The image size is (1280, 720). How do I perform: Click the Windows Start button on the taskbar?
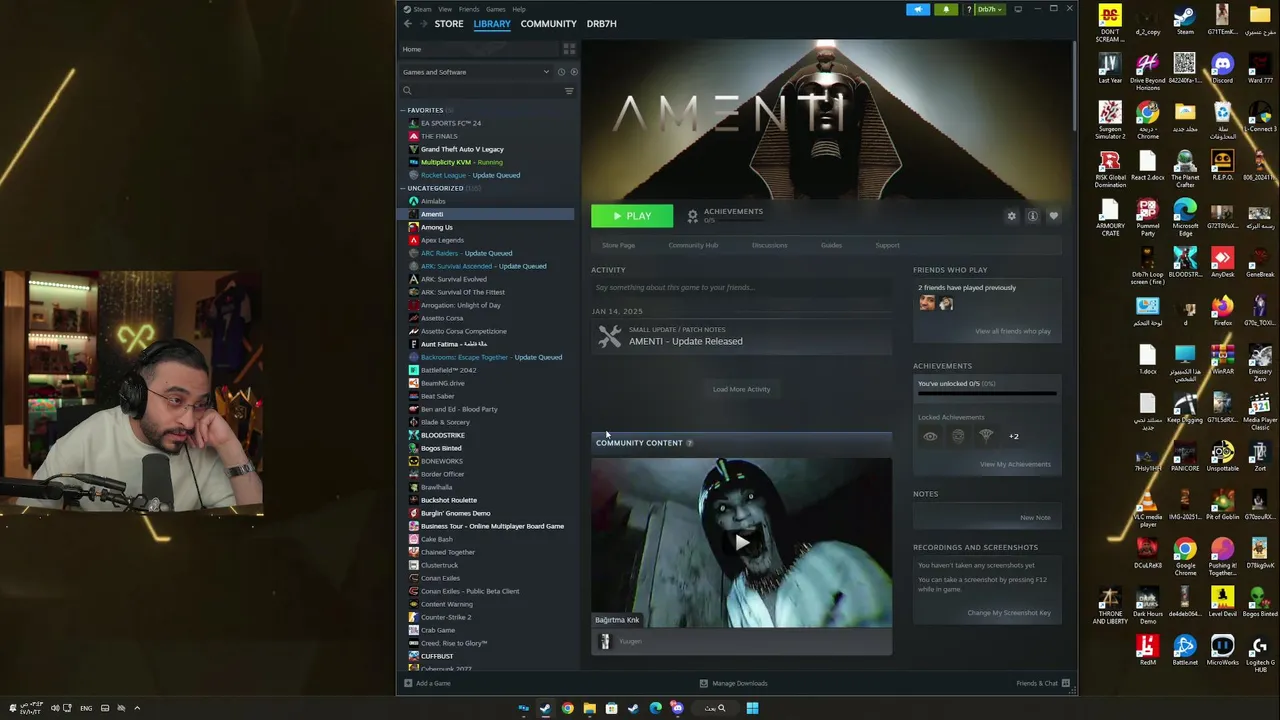pos(752,708)
